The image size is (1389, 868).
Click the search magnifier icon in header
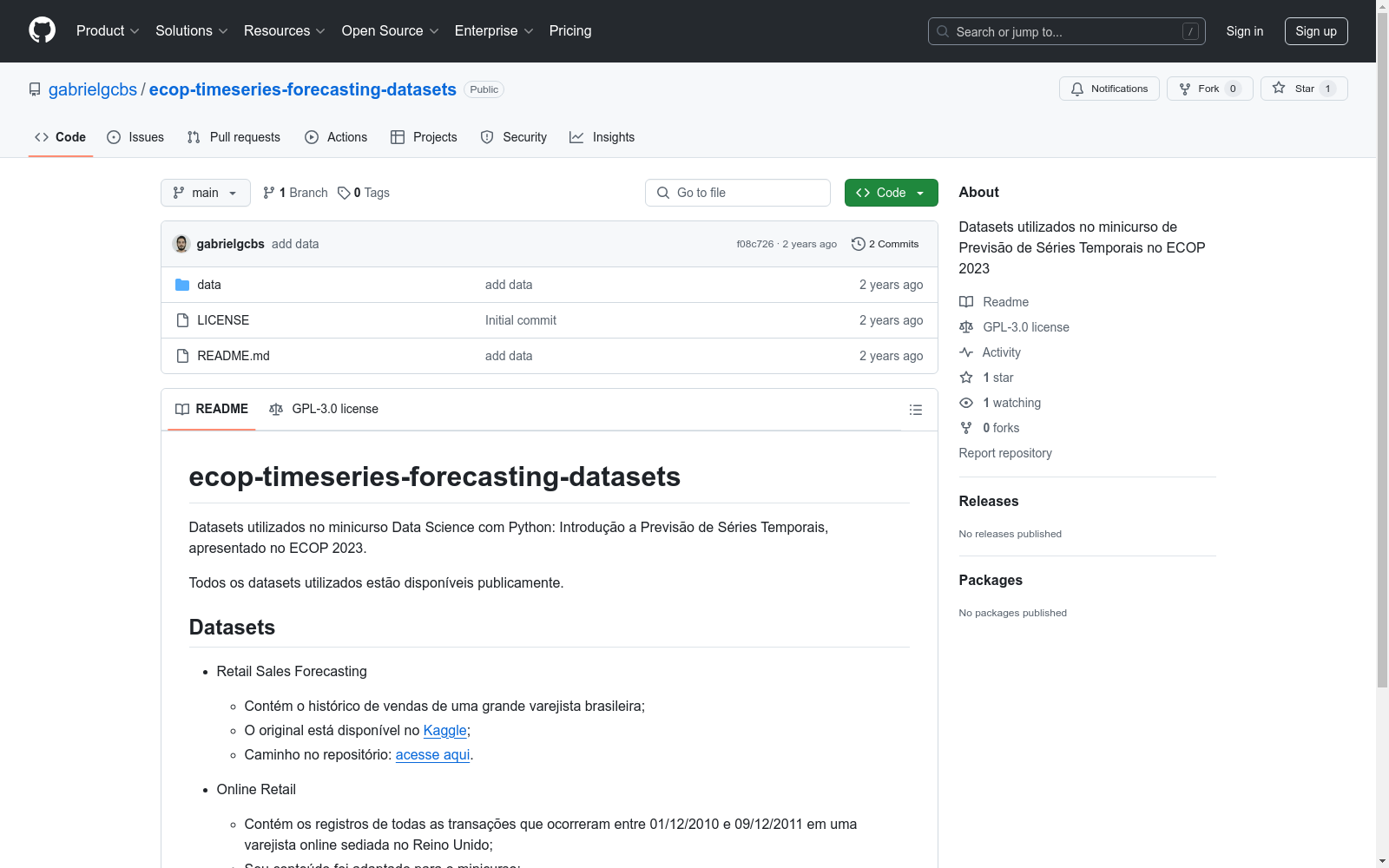click(943, 31)
